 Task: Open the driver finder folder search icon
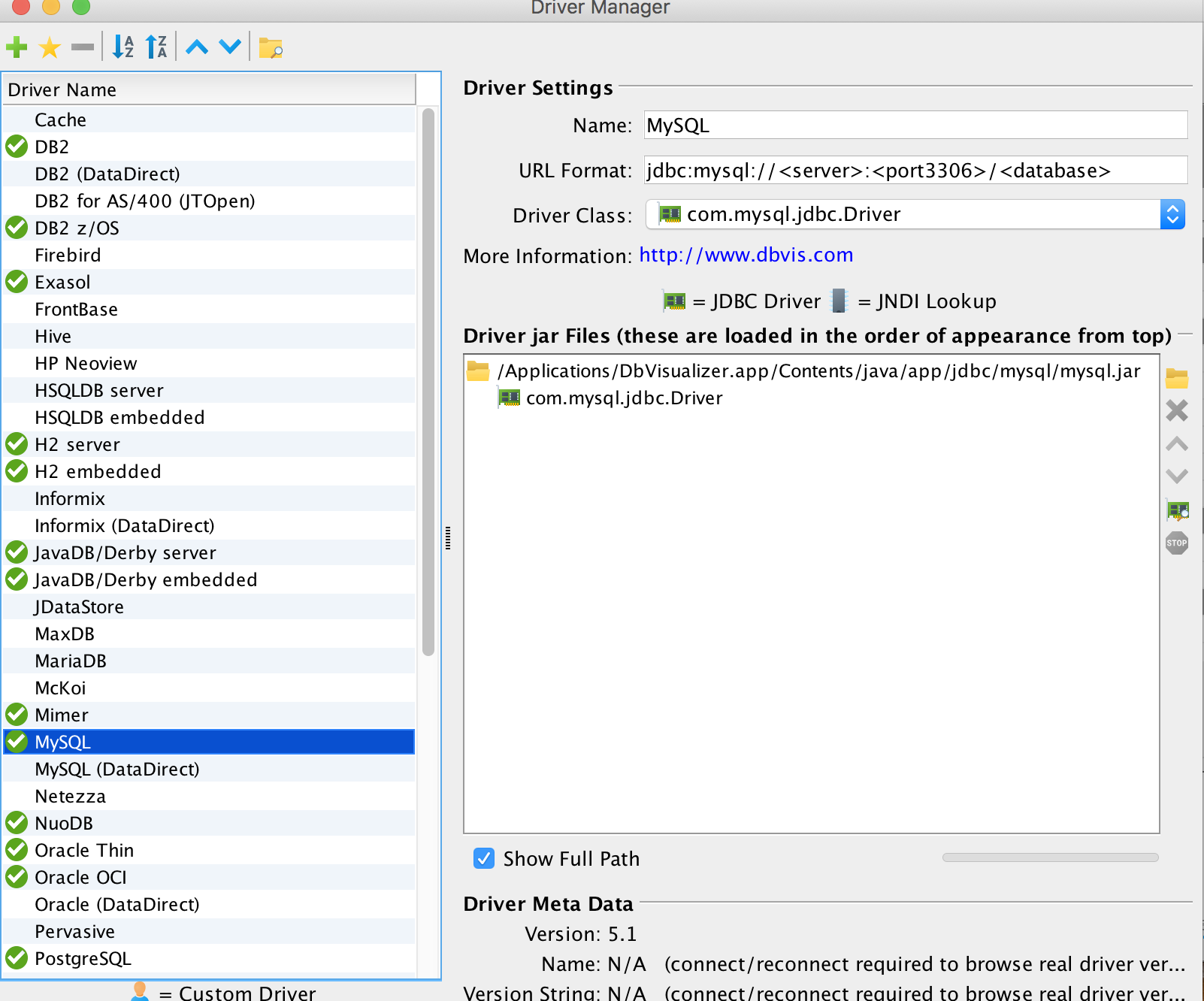point(271,48)
